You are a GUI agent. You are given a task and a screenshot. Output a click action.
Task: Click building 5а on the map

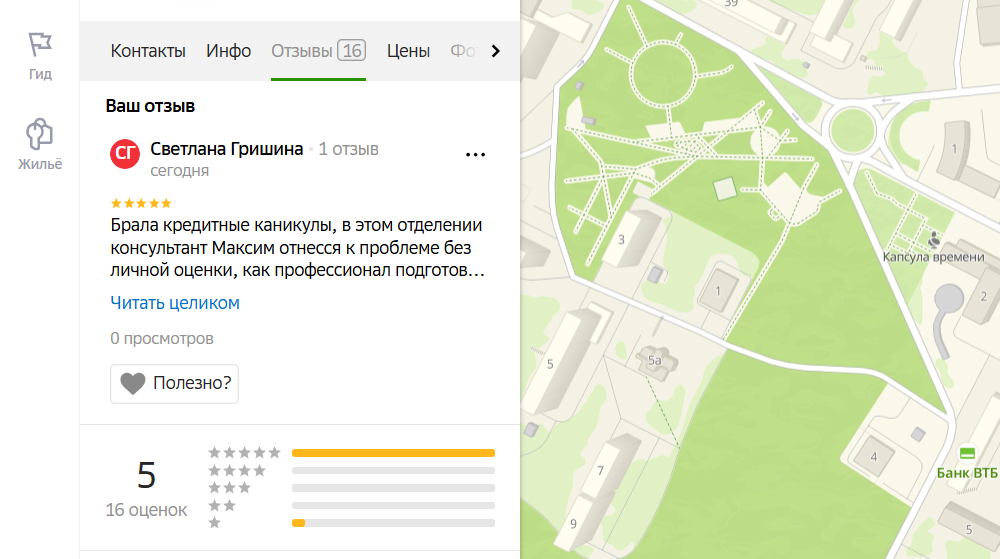pos(655,363)
